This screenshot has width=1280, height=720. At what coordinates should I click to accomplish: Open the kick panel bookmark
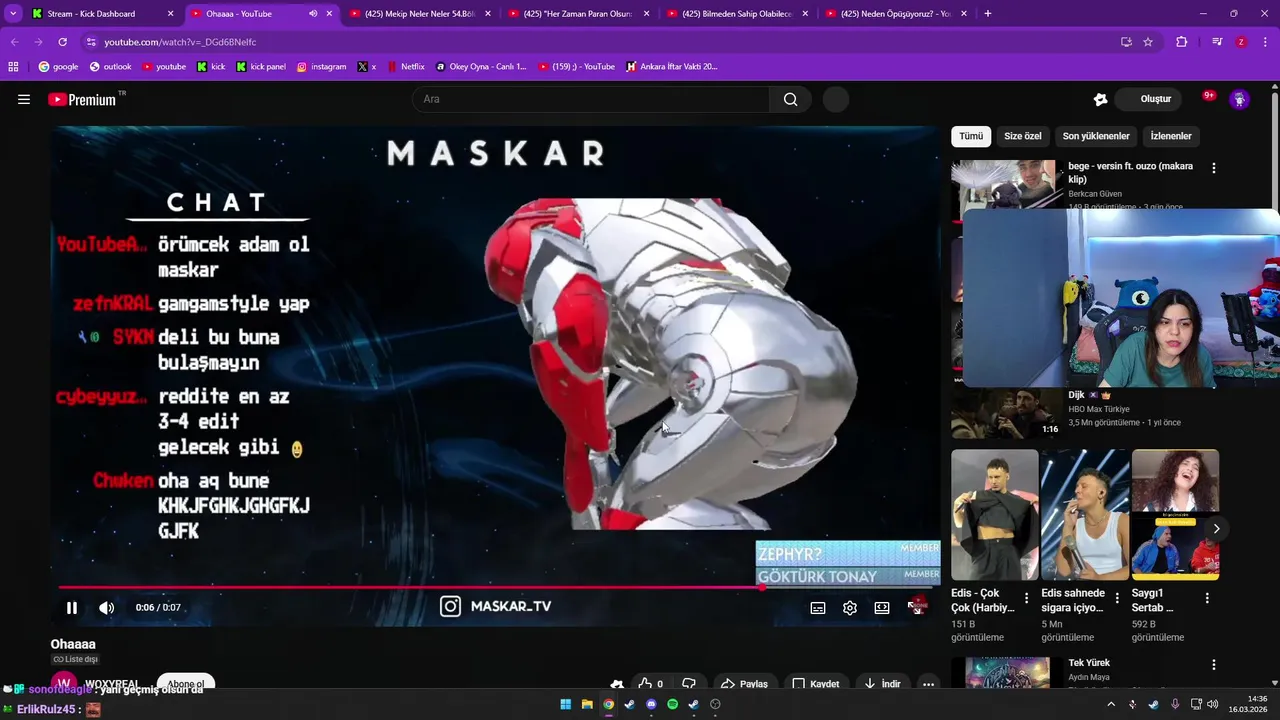261,67
